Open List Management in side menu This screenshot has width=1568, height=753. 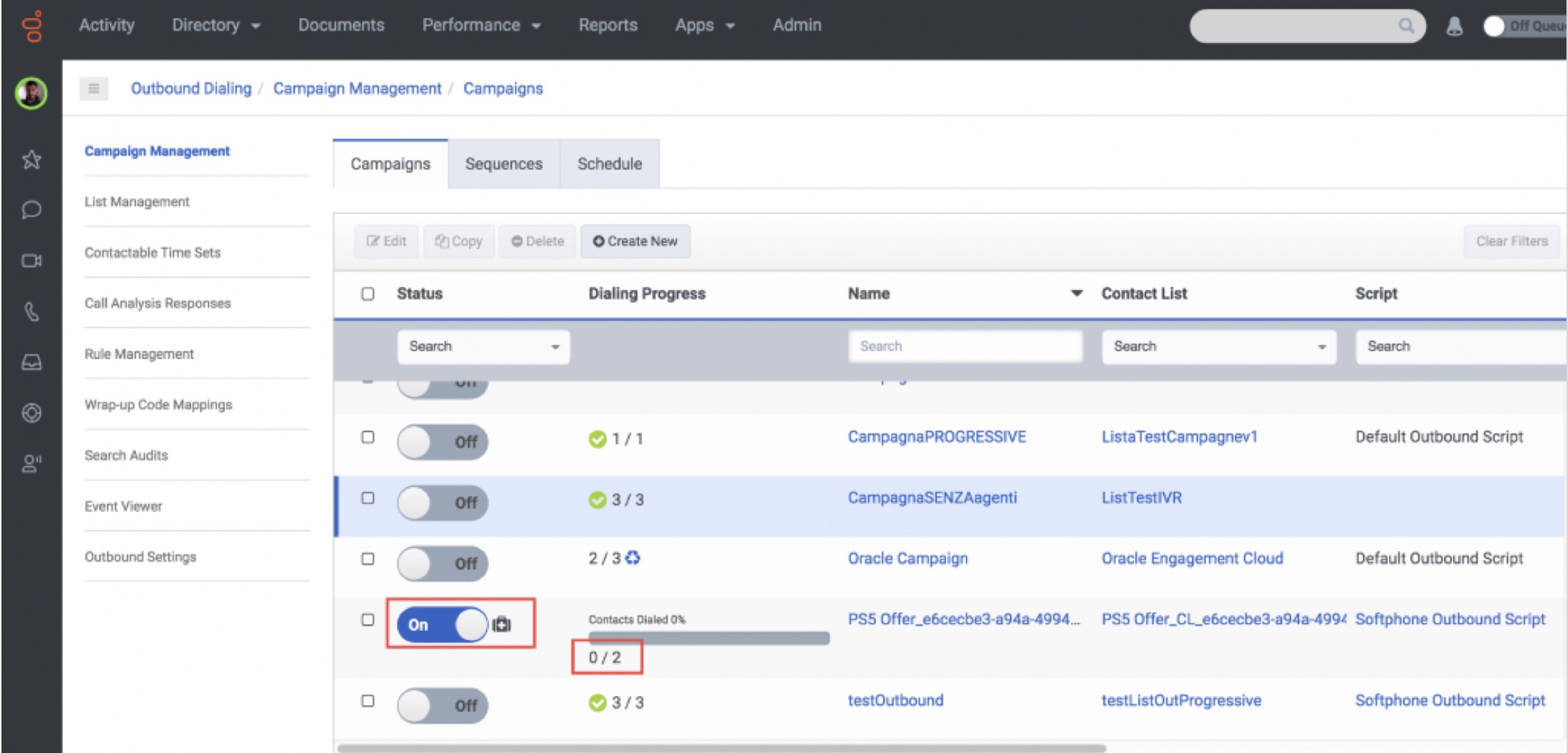click(x=137, y=202)
